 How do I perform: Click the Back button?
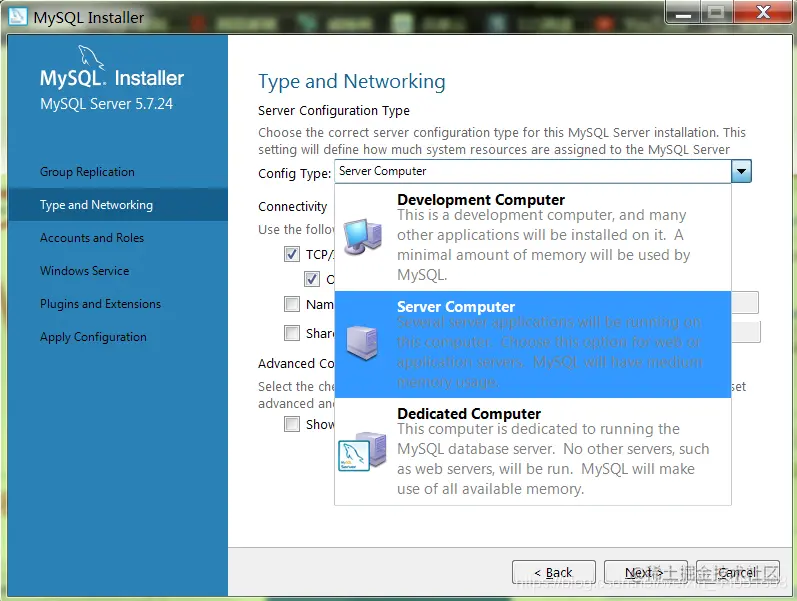click(554, 573)
